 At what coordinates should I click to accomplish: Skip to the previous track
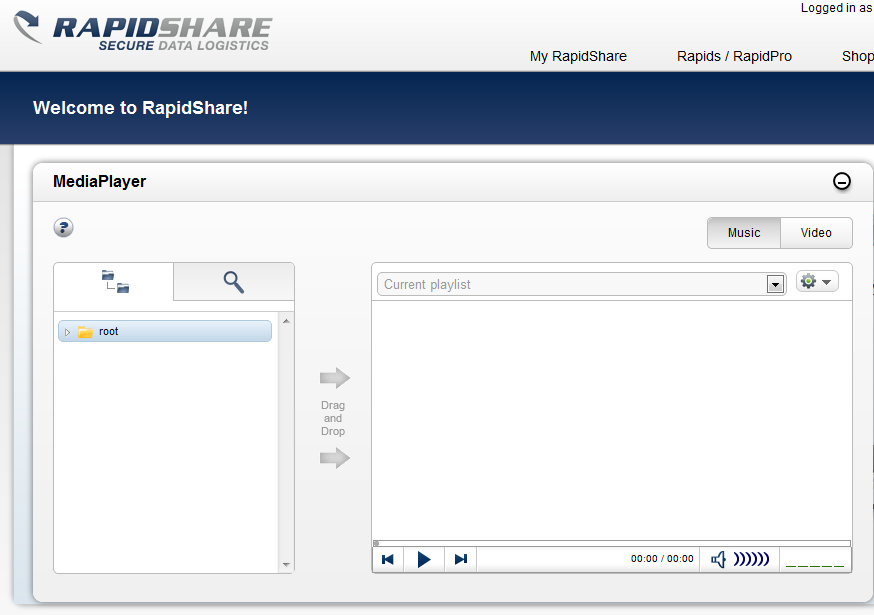[388, 559]
